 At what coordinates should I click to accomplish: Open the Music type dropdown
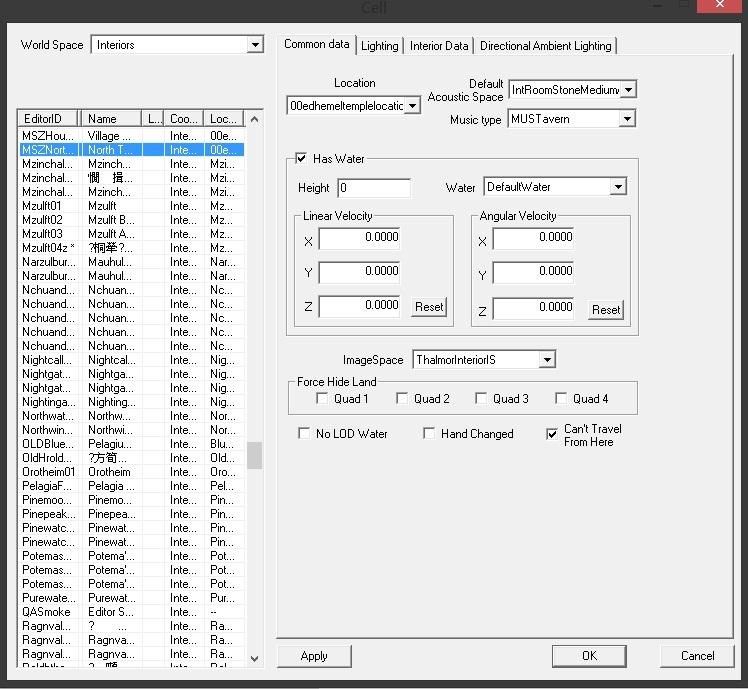click(x=627, y=119)
